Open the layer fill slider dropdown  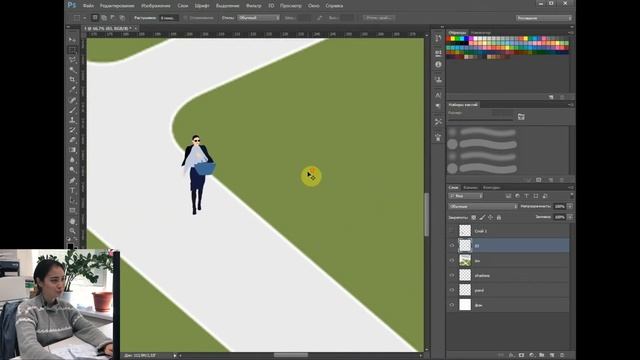click(570, 217)
